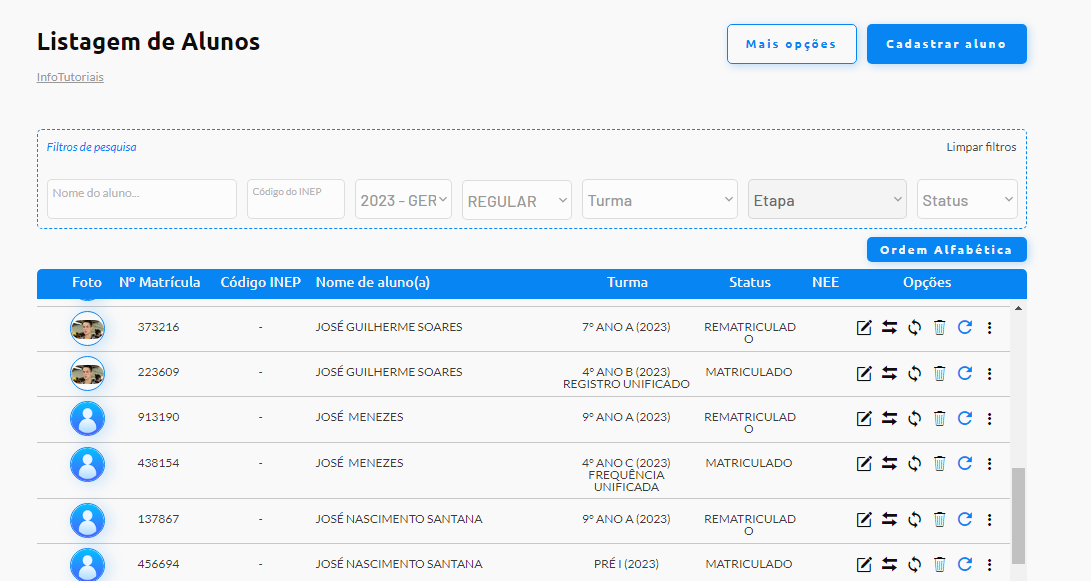The image size is (1091, 581).
Task: Click transfer arrows icon for matrícula 438154
Action: [x=889, y=463]
